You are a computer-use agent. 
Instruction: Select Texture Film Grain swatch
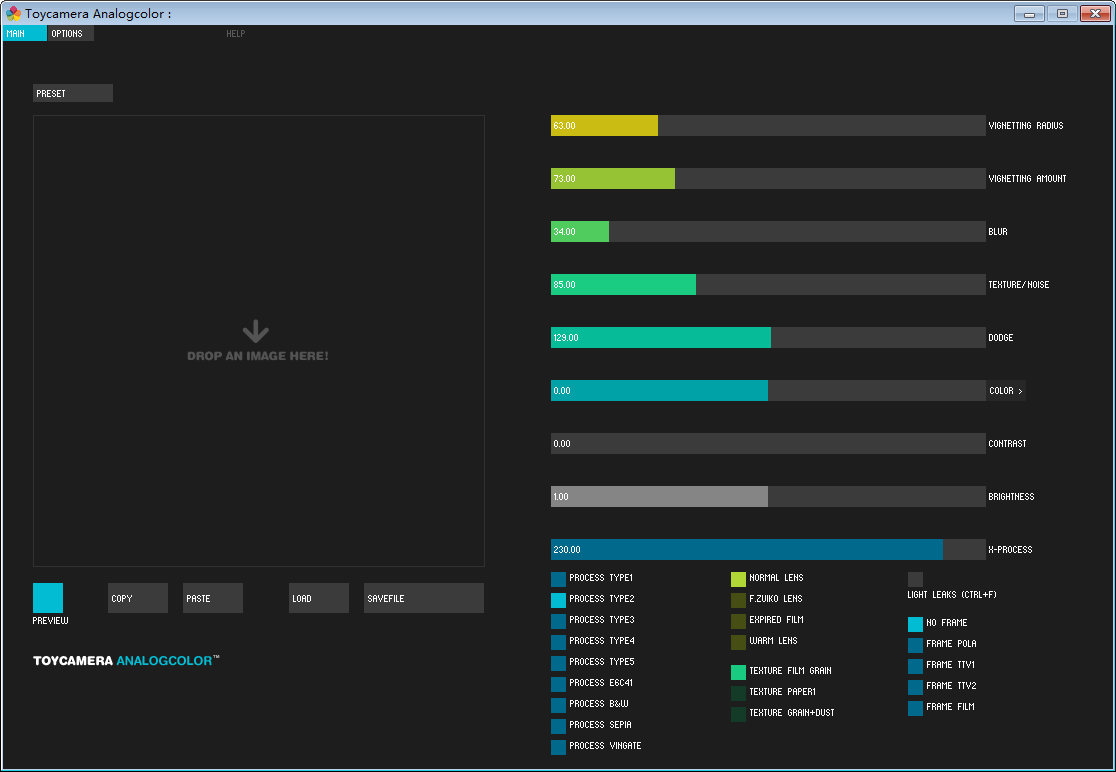click(x=739, y=672)
